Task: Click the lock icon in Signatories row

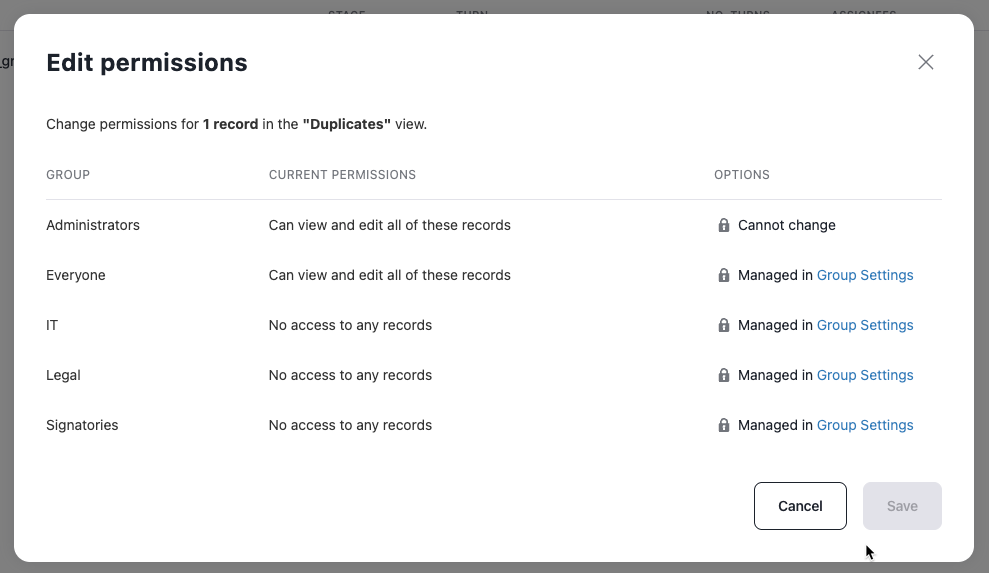Action: [724, 425]
